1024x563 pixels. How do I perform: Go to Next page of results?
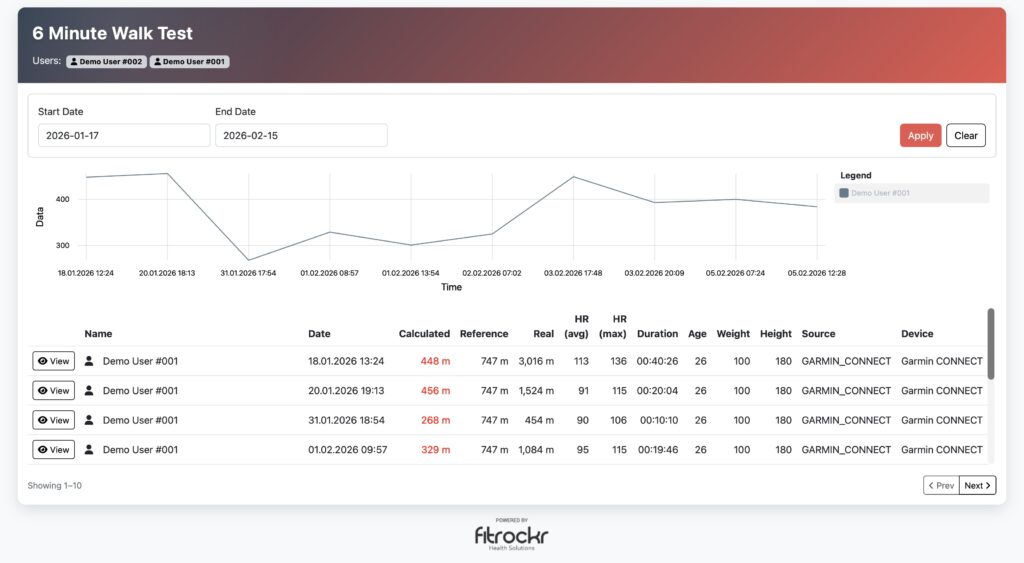pos(977,486)
